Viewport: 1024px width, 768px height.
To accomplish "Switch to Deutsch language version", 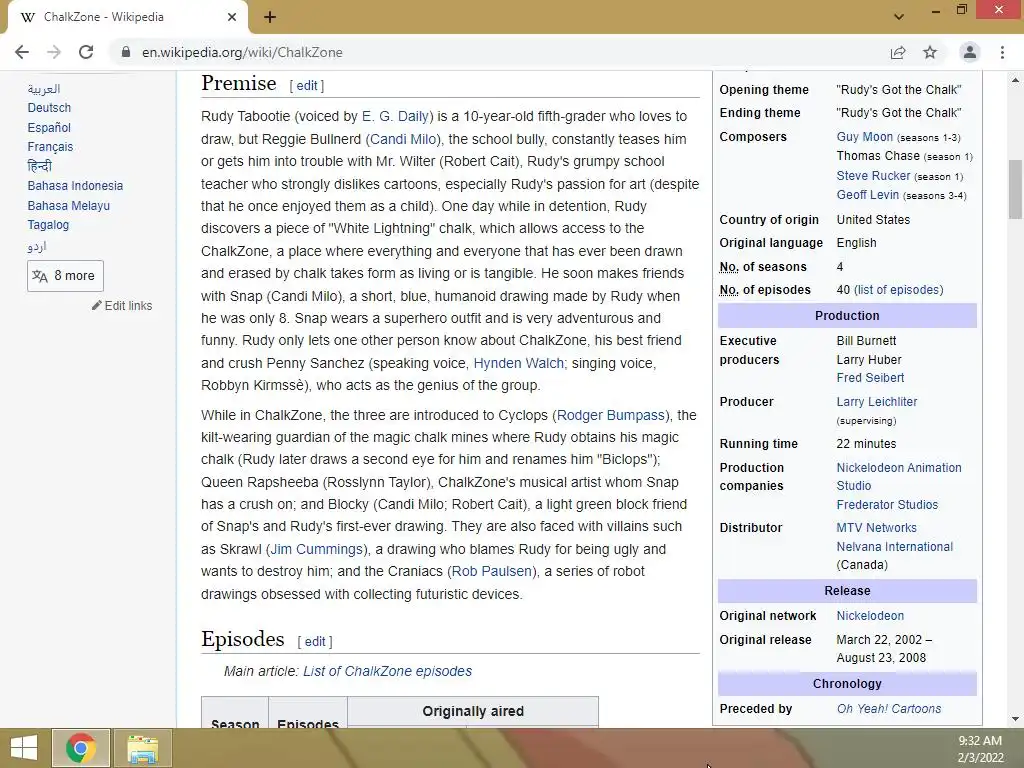I will click(49, 108).
